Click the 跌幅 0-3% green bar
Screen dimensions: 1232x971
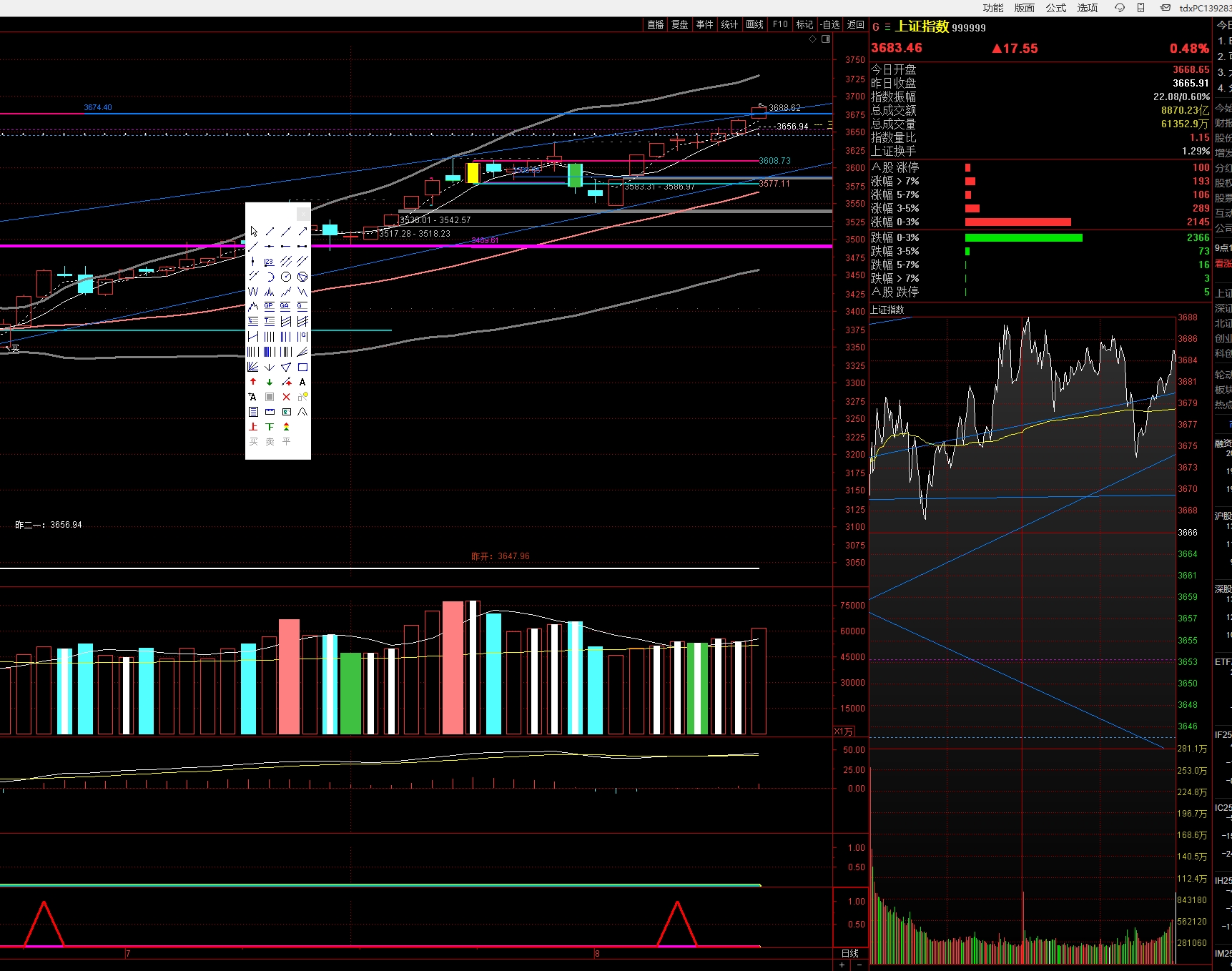[1024, 237]
